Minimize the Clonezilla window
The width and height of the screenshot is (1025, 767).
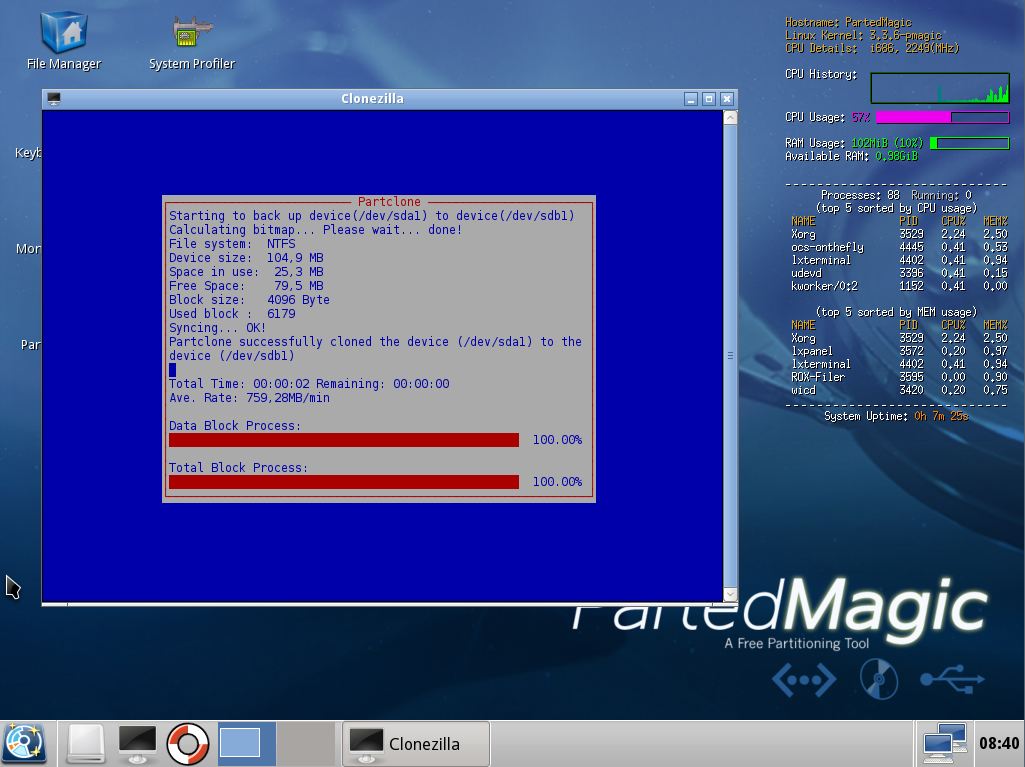click(x=691, y=99)
